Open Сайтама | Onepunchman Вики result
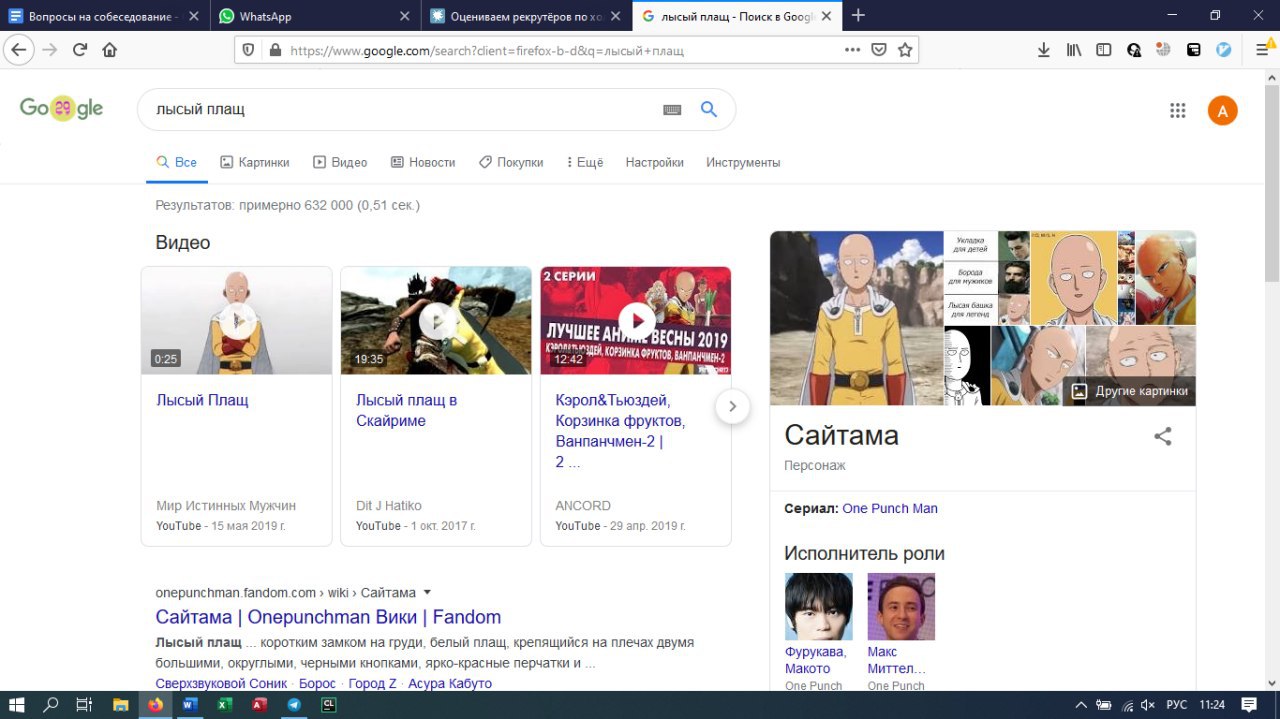The height and width of the screenshot is (719, 1280). tap(328, 617)
